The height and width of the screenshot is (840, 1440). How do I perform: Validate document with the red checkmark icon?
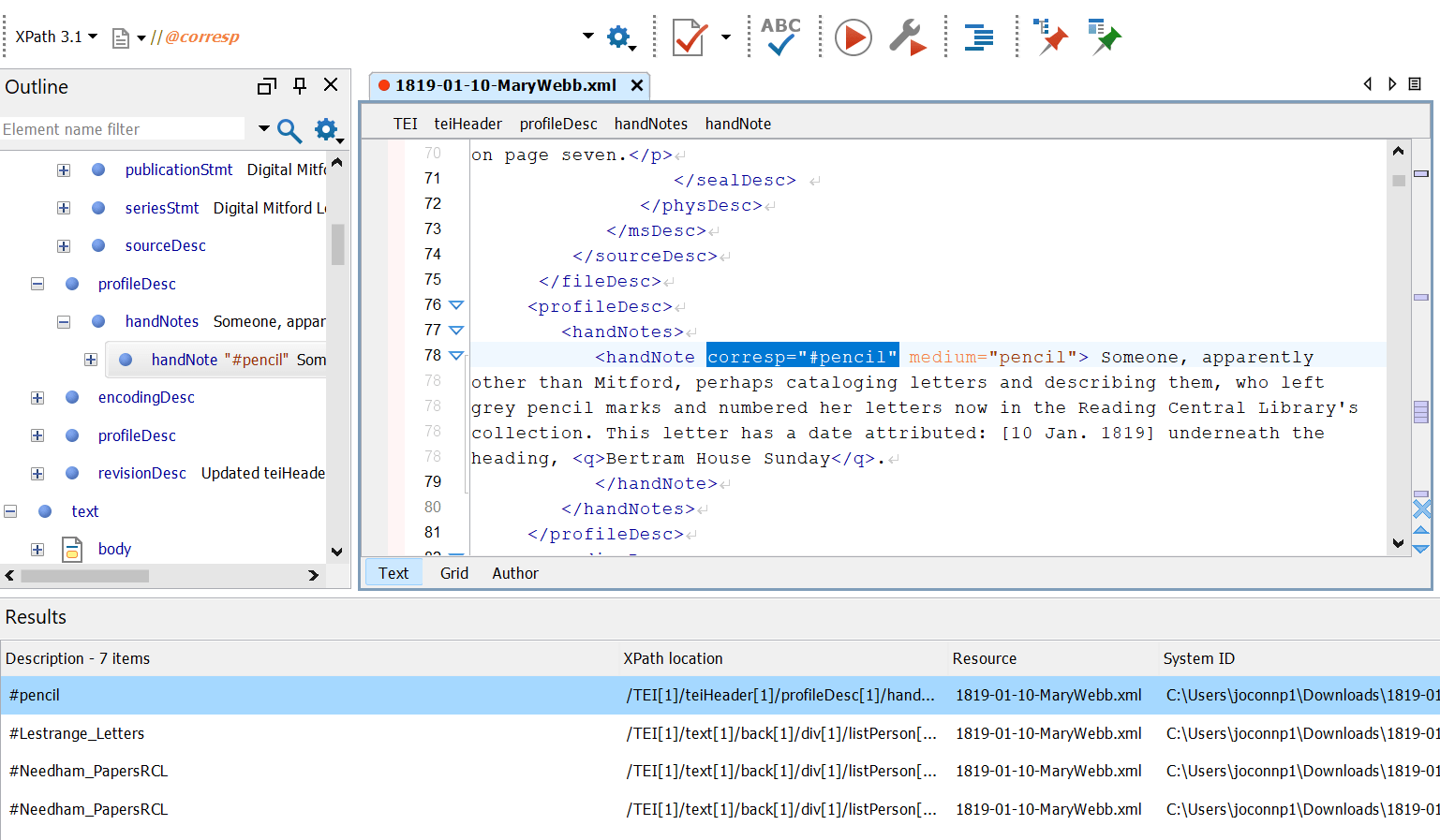(690, 37)
